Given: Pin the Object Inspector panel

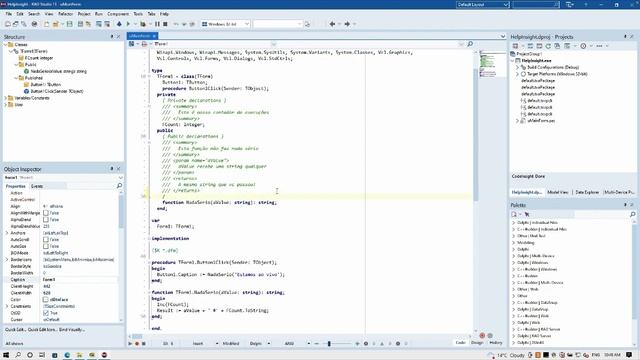Looking at the screenshot, I should (112, 169).
